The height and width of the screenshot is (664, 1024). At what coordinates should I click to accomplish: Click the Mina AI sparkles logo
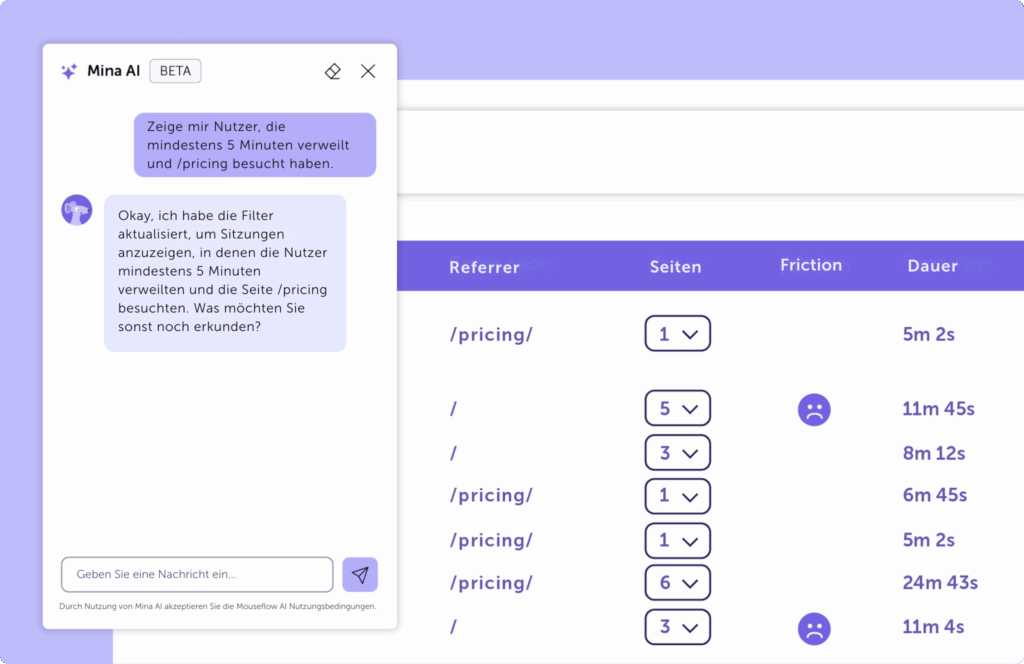click(x=68, y=70)
